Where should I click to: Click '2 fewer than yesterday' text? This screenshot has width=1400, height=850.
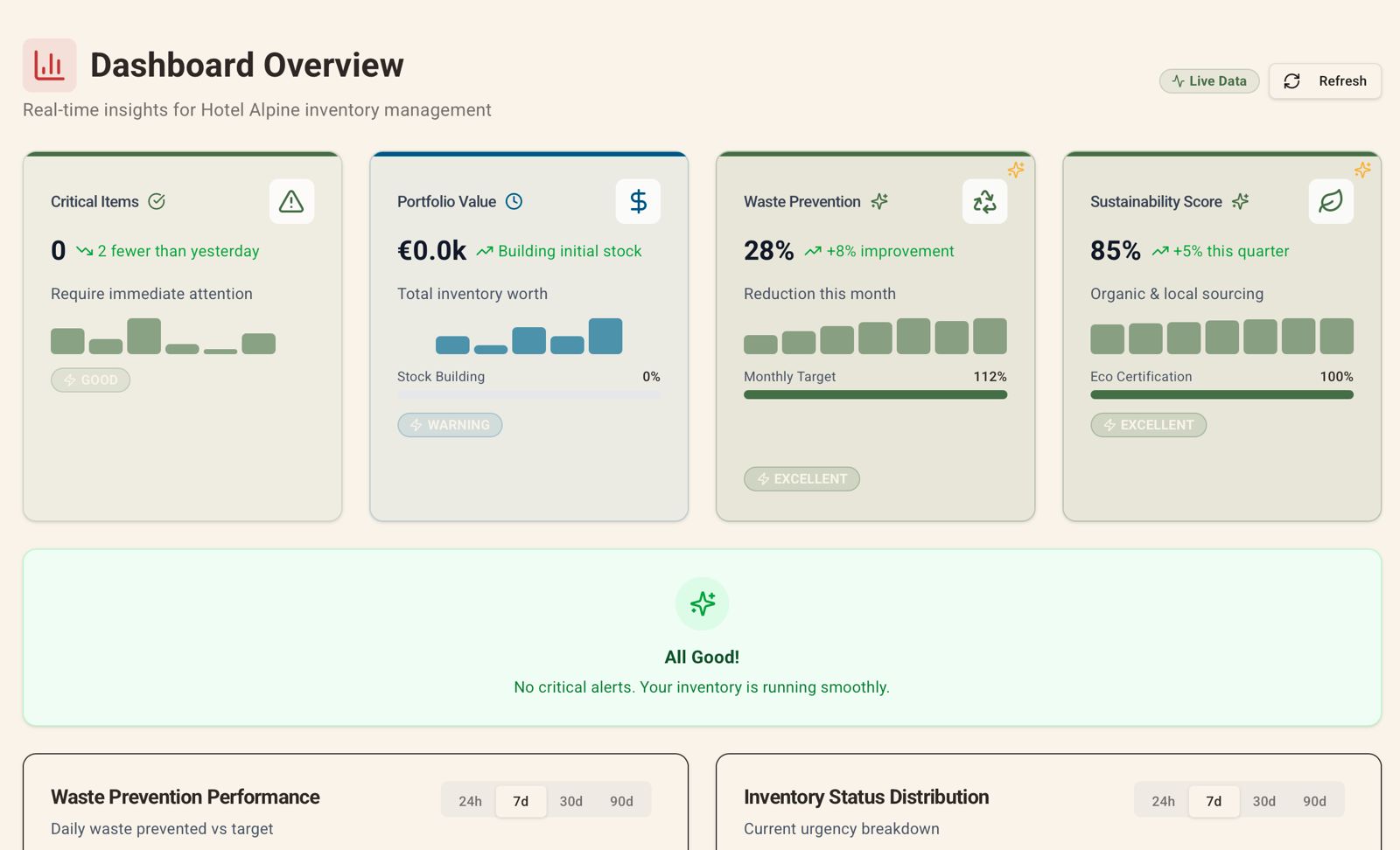178,251
